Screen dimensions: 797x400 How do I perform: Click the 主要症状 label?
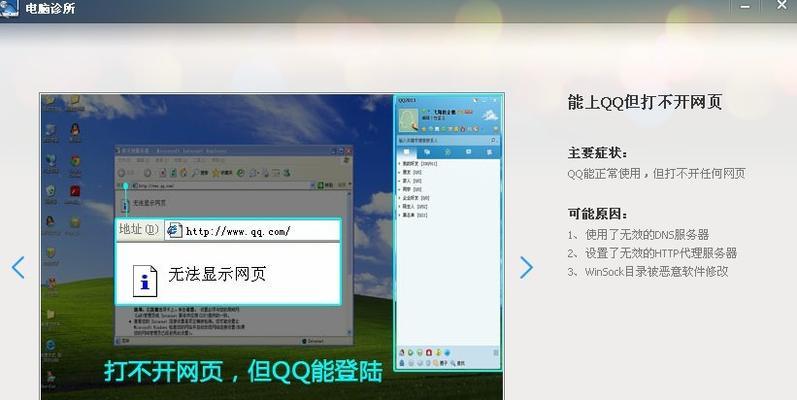click(597, 153)
